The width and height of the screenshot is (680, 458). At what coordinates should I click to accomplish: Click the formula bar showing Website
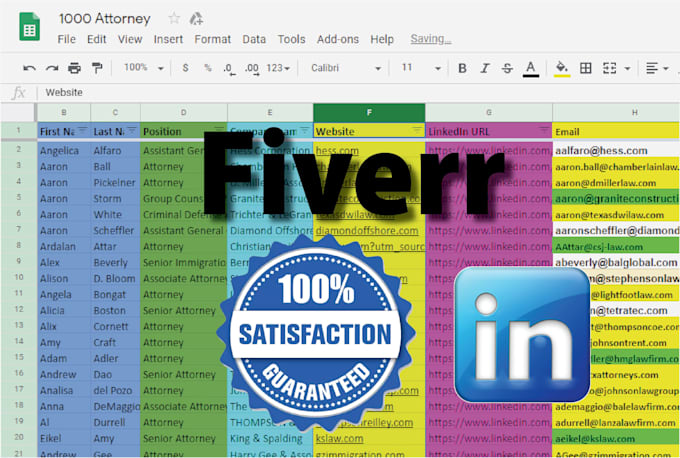[x=358, y=92]
